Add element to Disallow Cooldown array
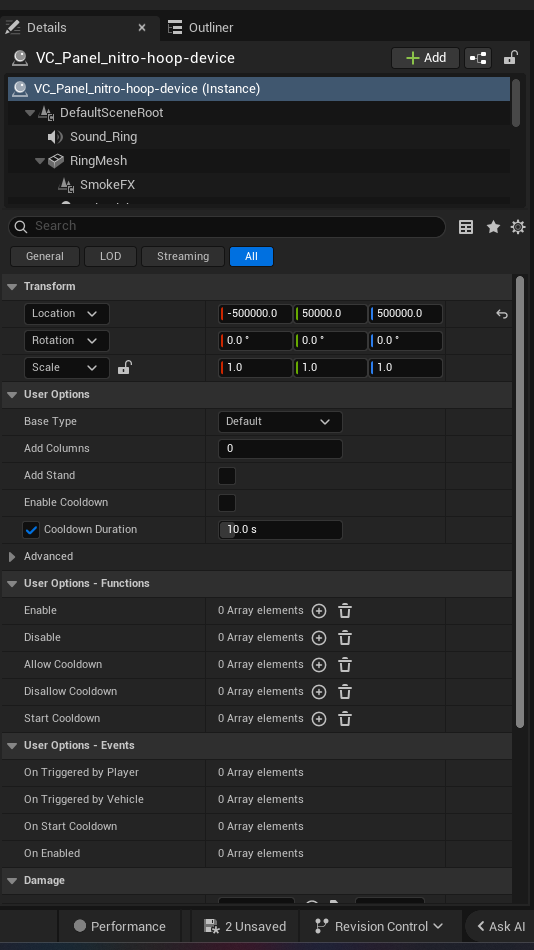This screenshot has height=950, width=534. (x=319, y=692)
